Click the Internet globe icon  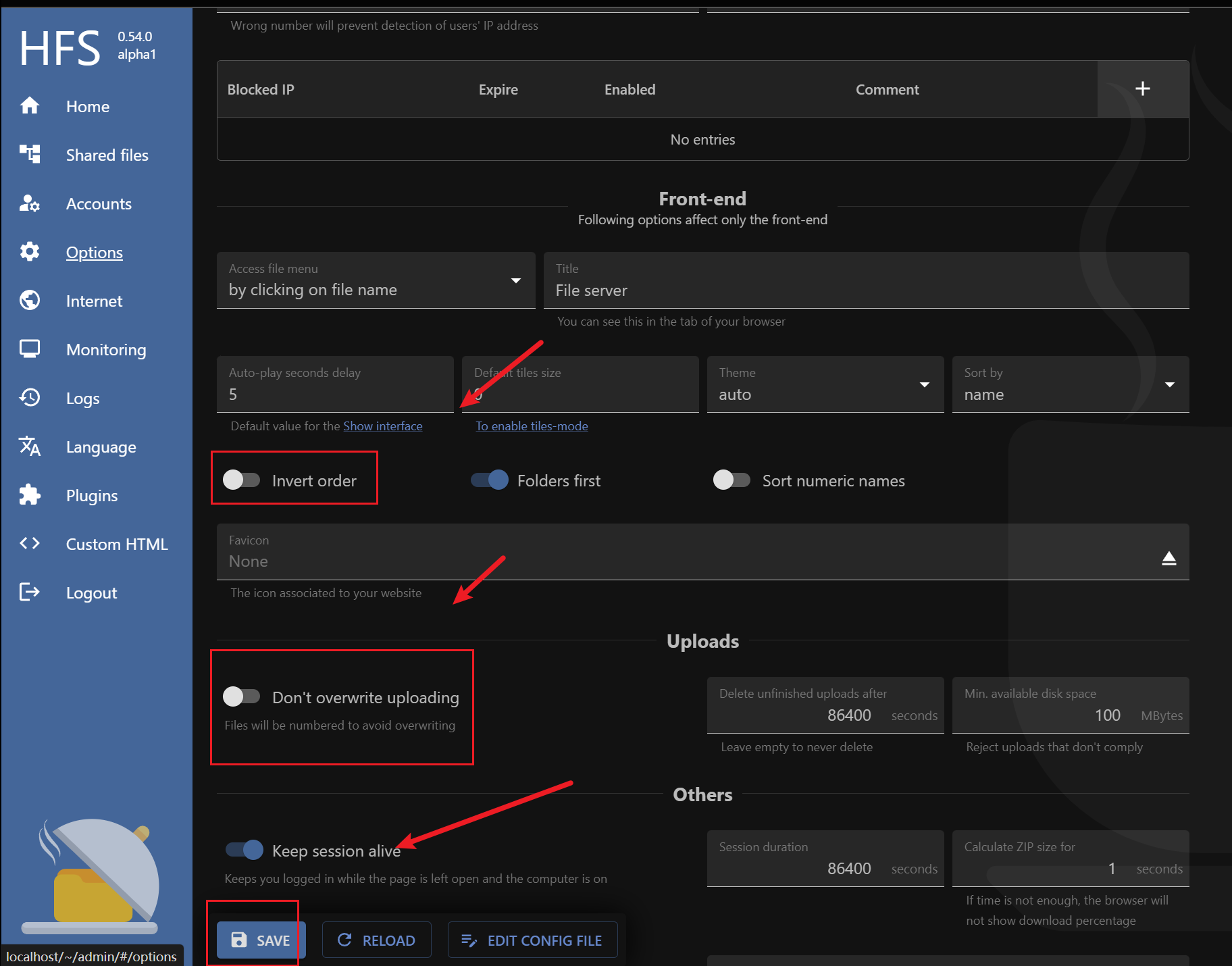(30, 301)
